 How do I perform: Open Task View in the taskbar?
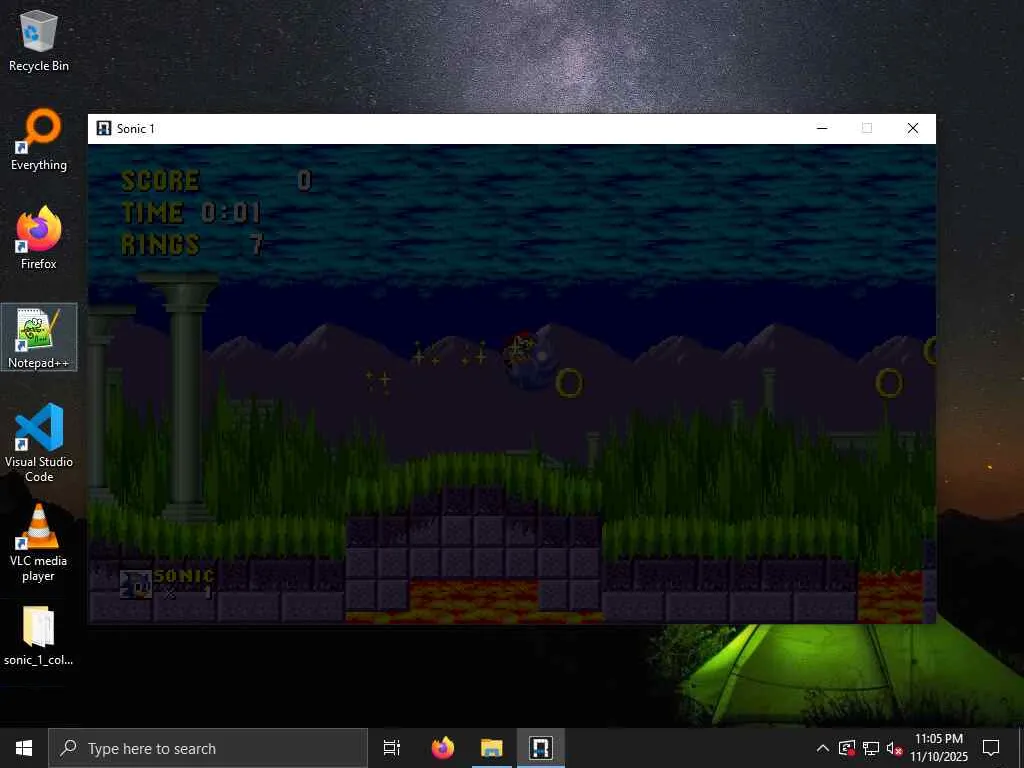click(x=392, y=748)
